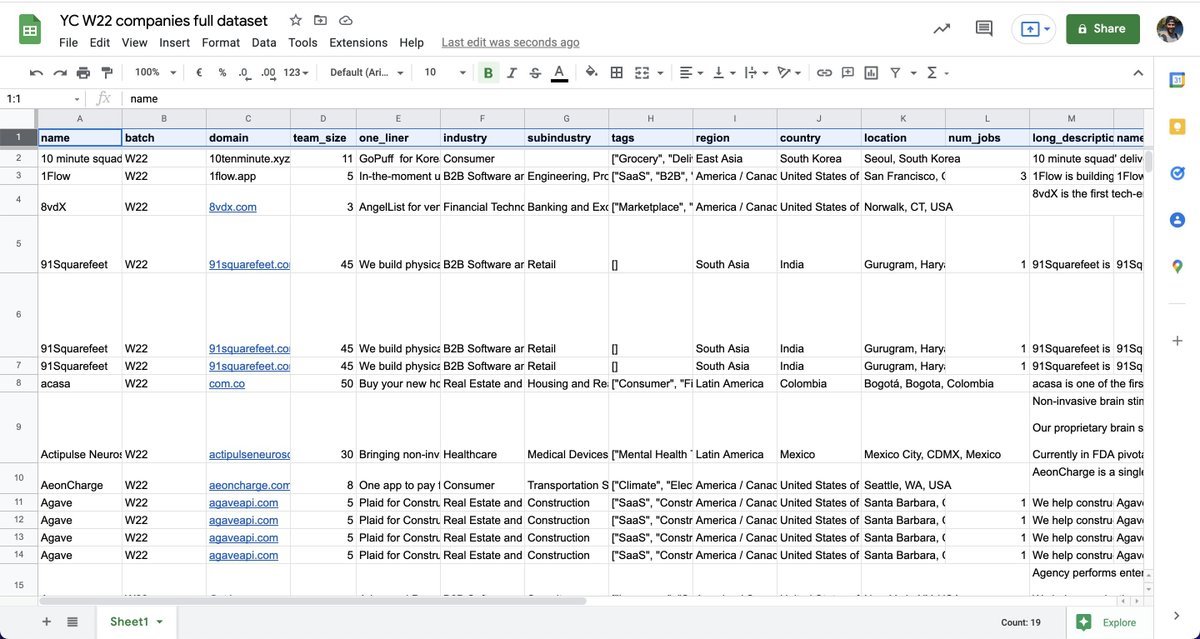1200x639 pixels.
Task: Redo the last undone action
Action: (60, 72)
